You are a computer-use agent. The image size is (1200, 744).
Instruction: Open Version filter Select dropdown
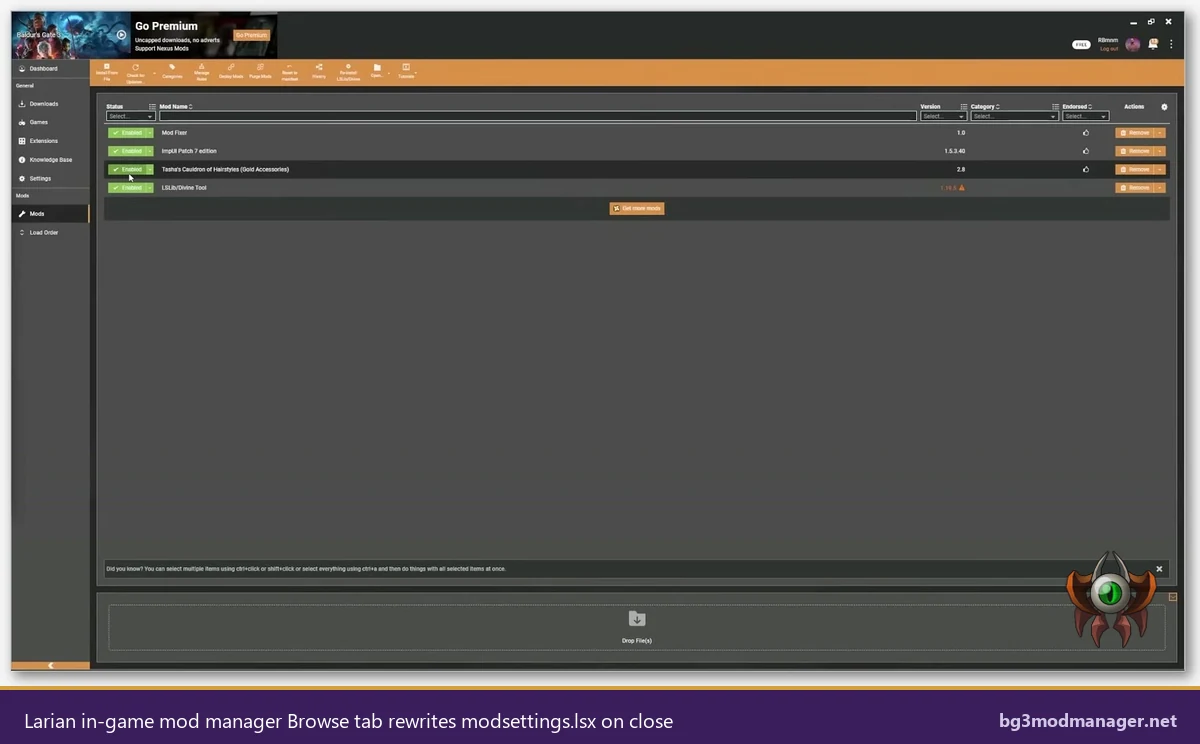tap(944, 116)
